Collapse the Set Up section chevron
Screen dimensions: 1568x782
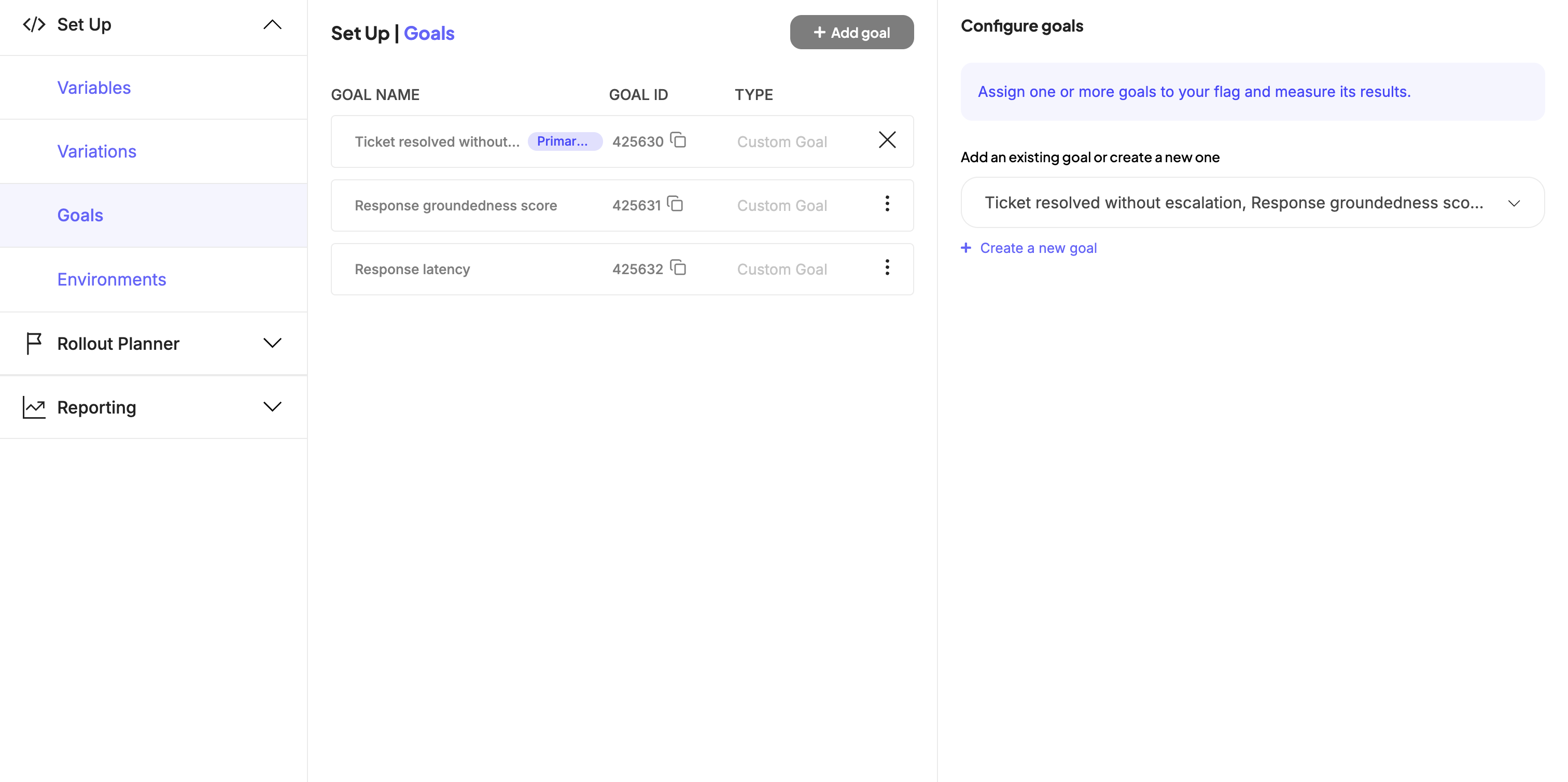[272, 24]
